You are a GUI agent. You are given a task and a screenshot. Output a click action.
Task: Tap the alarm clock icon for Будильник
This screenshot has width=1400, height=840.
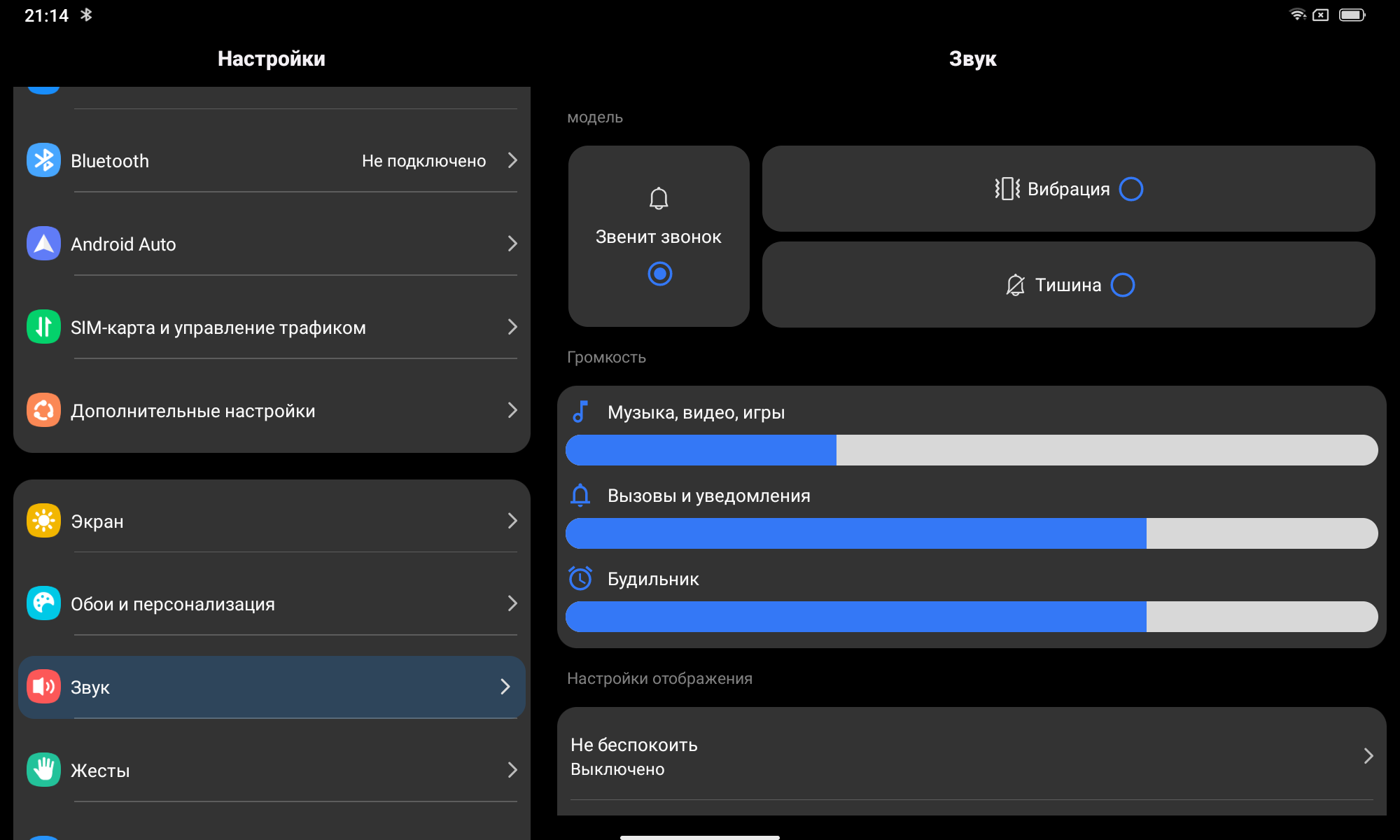580,578
